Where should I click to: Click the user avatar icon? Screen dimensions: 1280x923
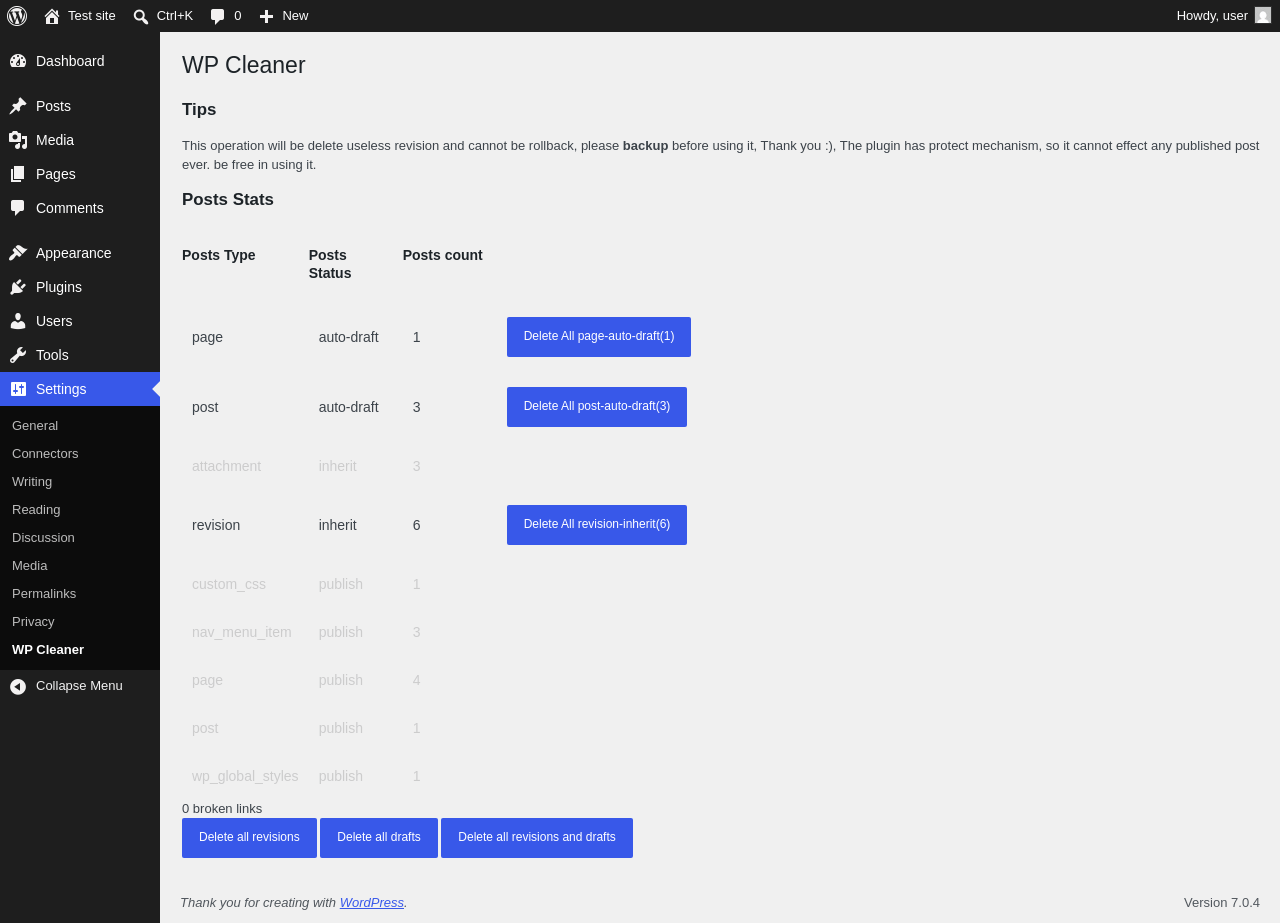click(1263, 15)
